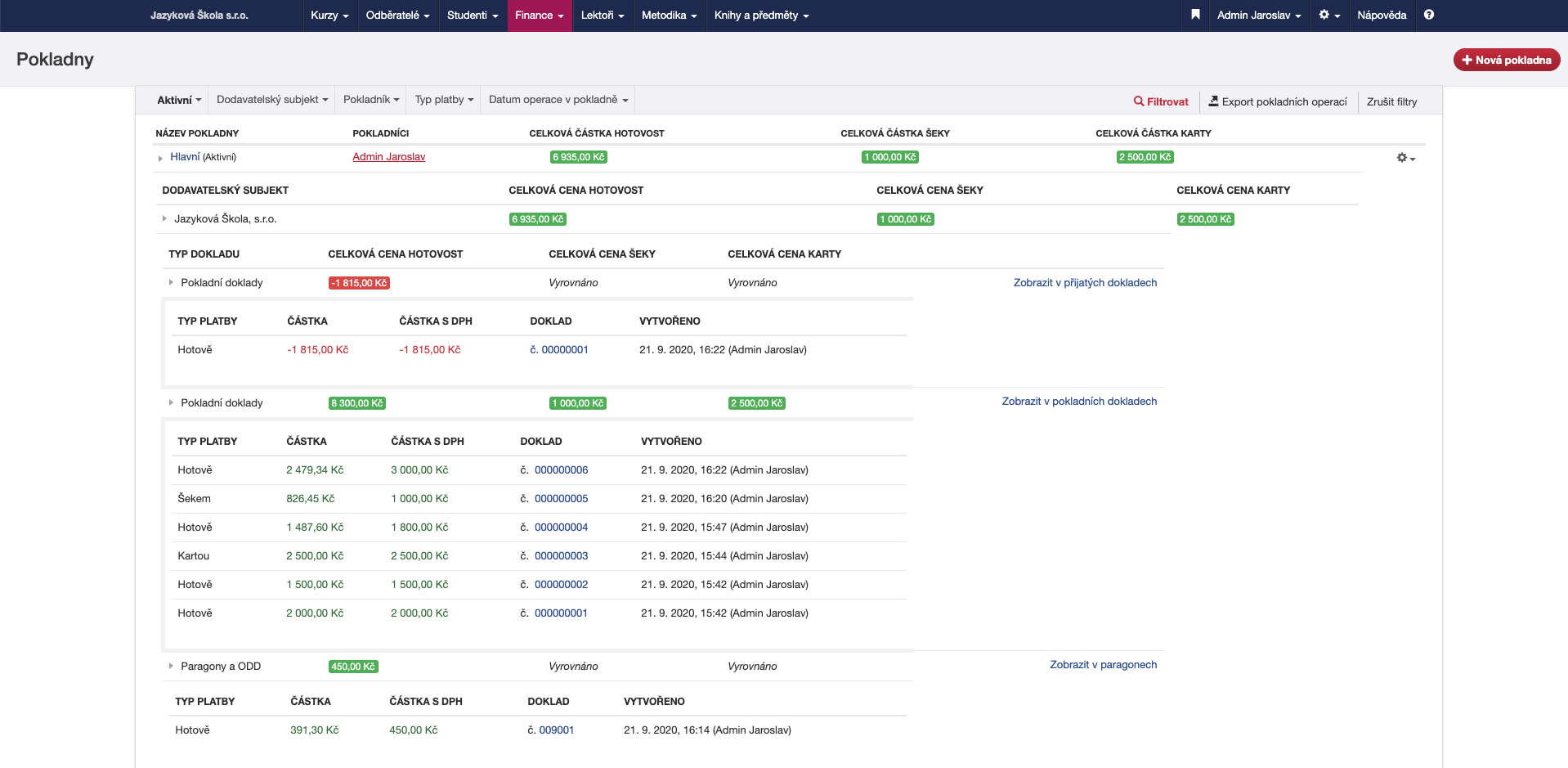Viewport: 1568px width, 768px height.
Task: Click Zobrazit v pokladních dokladech
Action: tap(1079, 402)
